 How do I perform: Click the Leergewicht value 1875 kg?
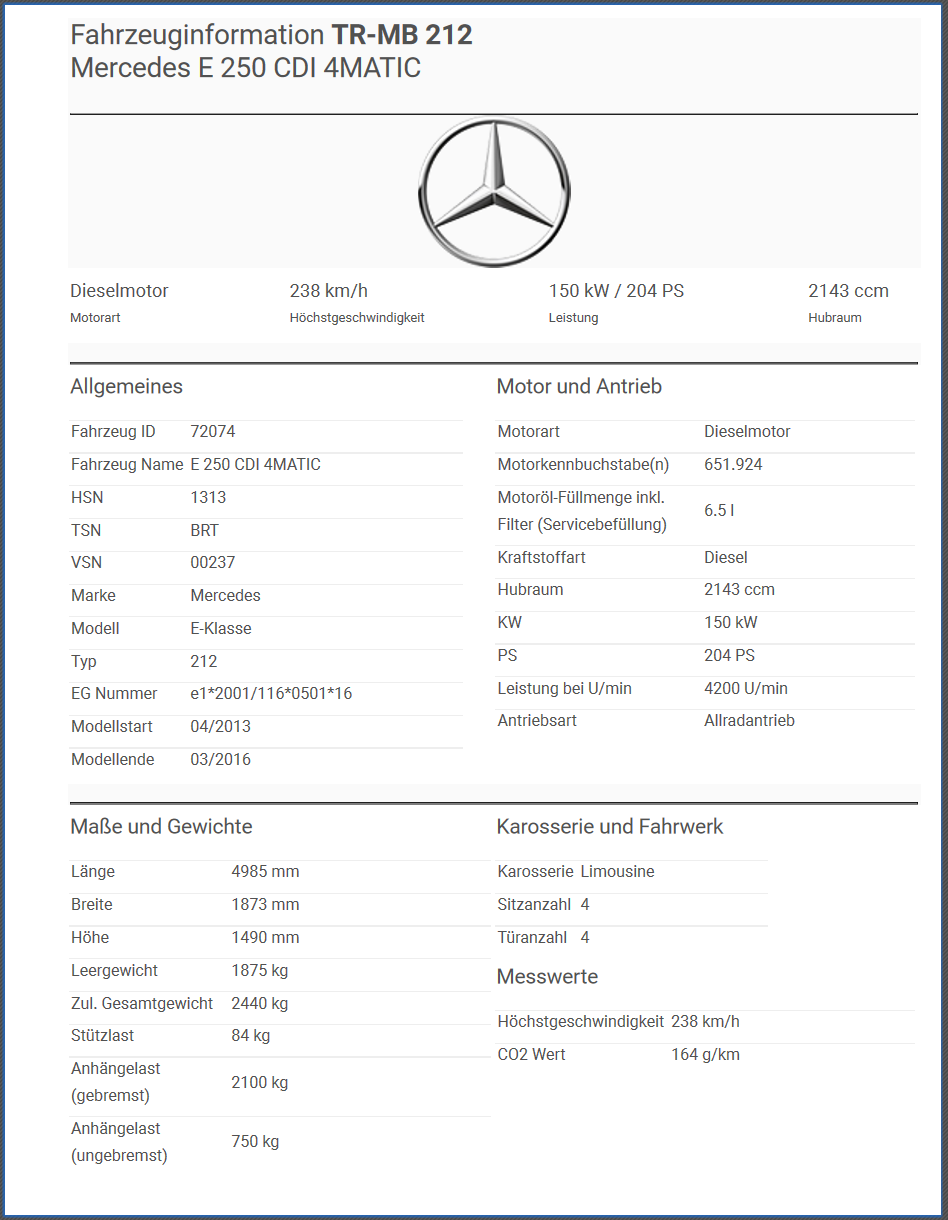pos(259,971)
